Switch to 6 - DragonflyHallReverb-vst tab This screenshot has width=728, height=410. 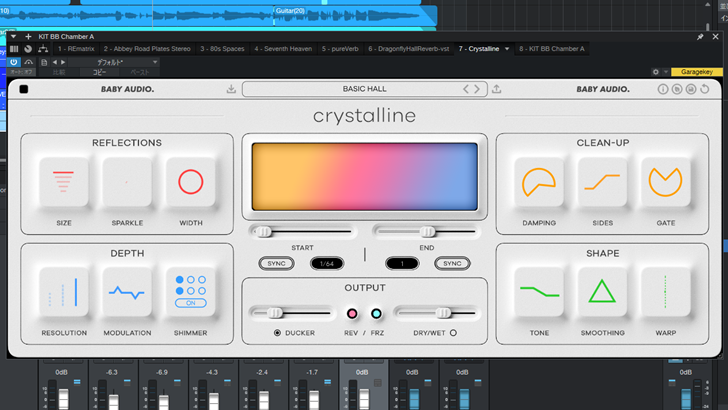(409, 49)
